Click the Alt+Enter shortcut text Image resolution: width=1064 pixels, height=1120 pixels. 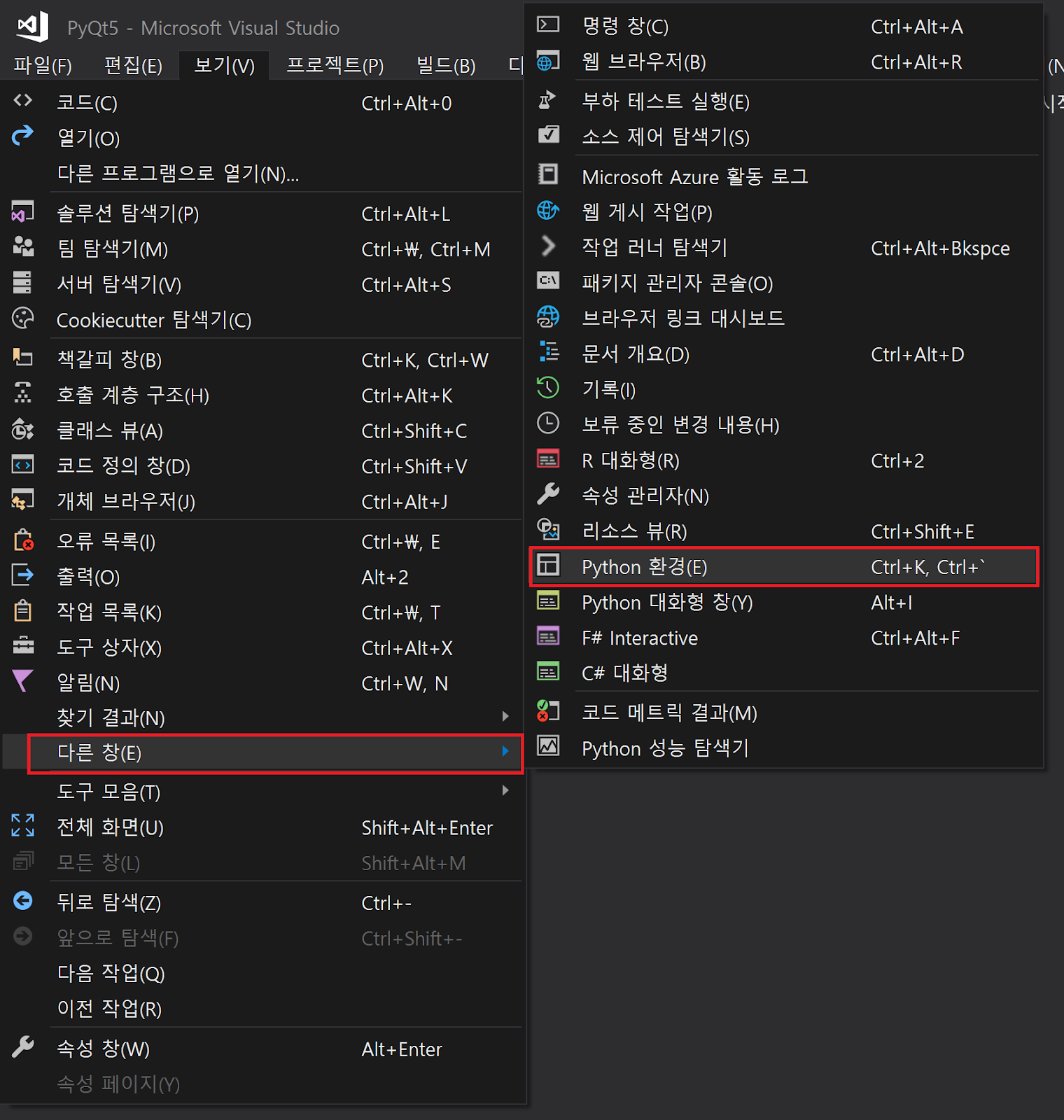pos(402,1049)
